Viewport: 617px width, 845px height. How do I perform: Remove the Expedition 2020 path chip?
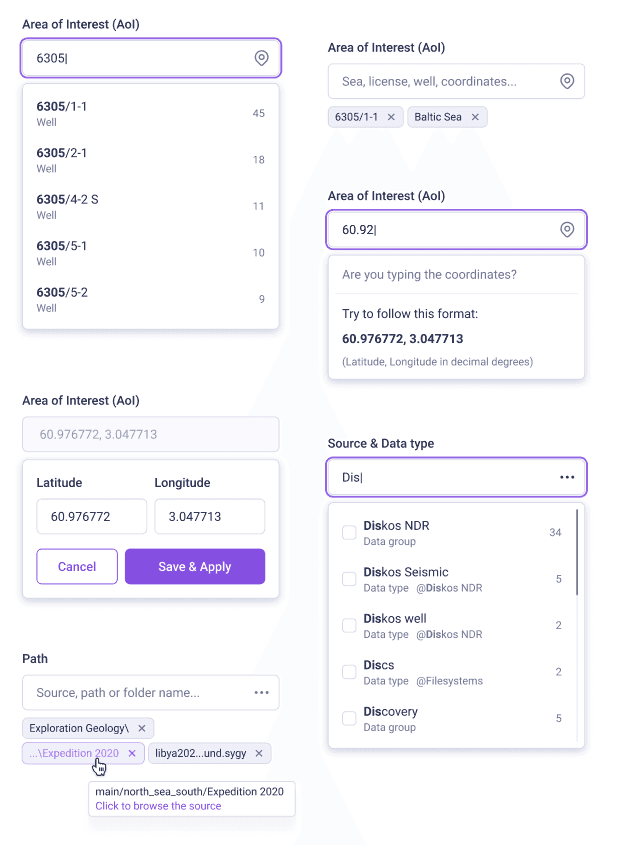132,753
